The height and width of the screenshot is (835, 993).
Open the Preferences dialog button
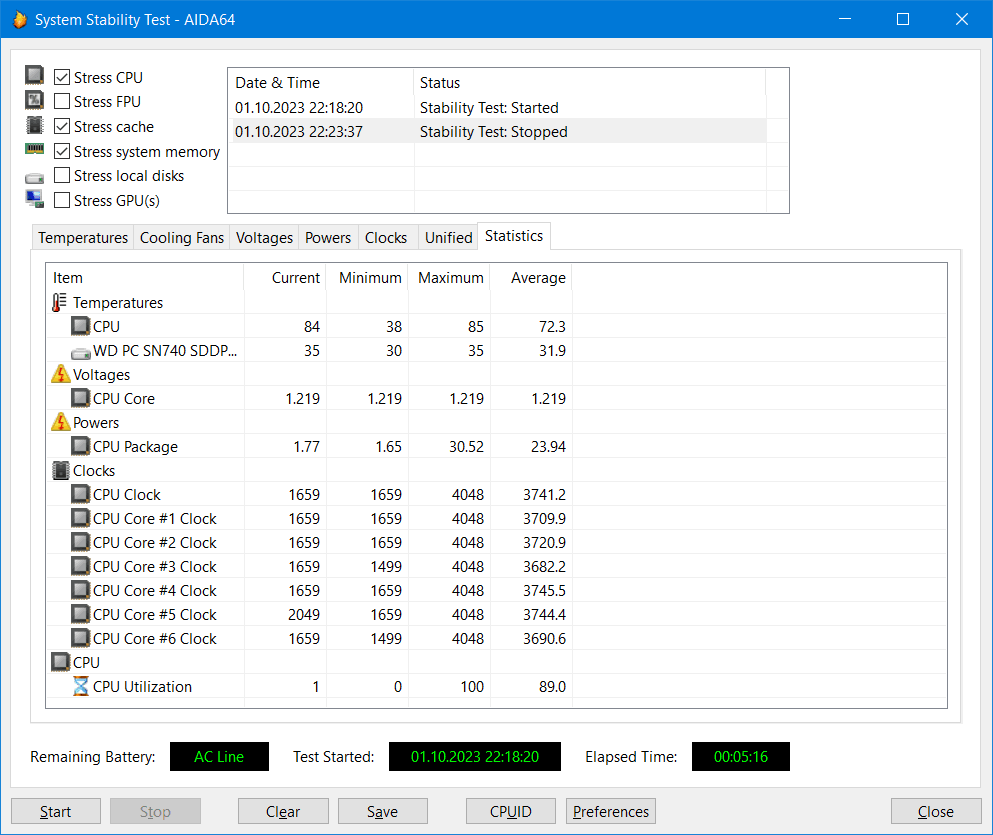610,812
